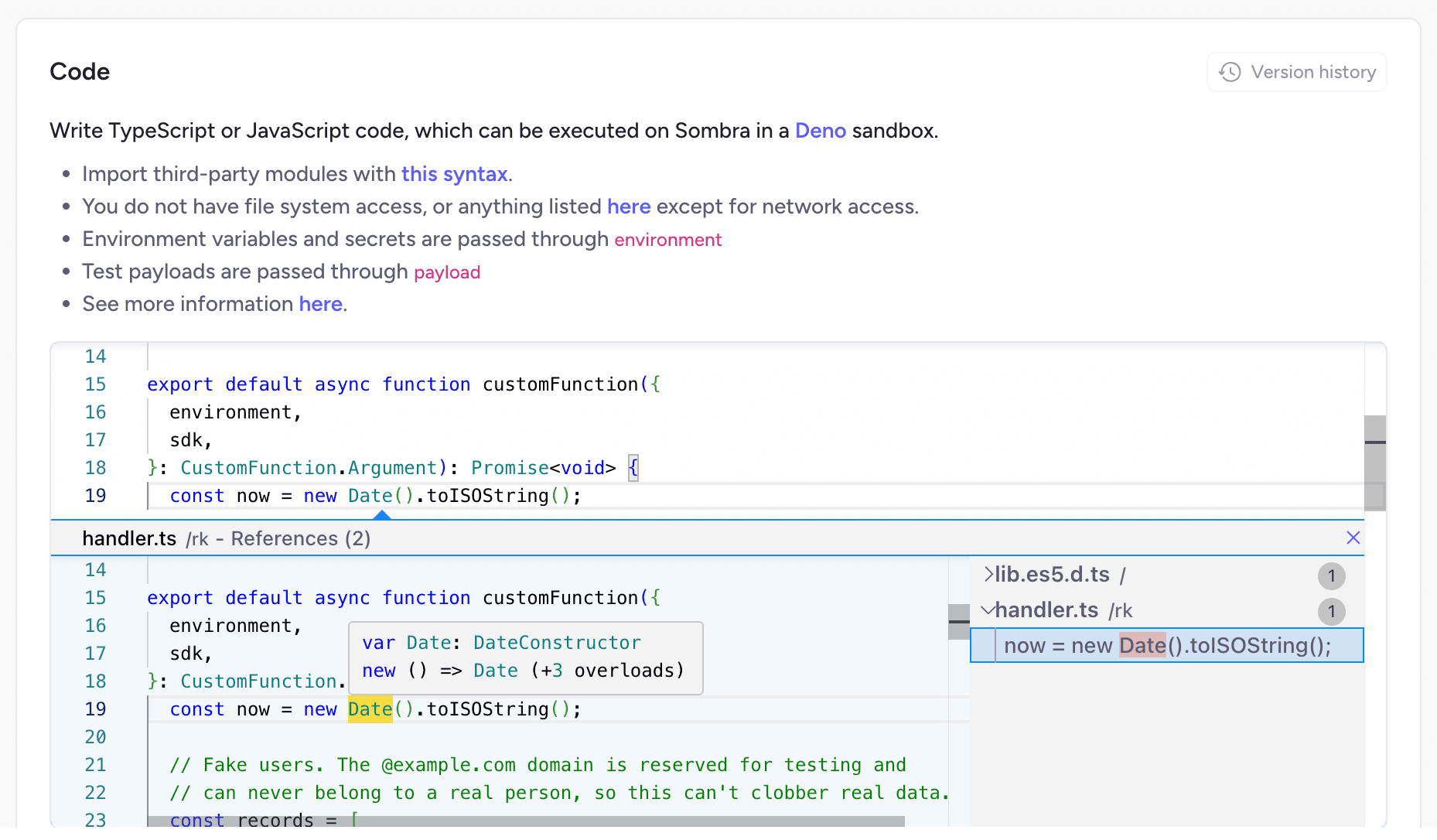Image resolution: width=1437 pixels, height=840 pixels.
Task: Click 'toISOString' in main editor line 19
Action: click(487, 496)
